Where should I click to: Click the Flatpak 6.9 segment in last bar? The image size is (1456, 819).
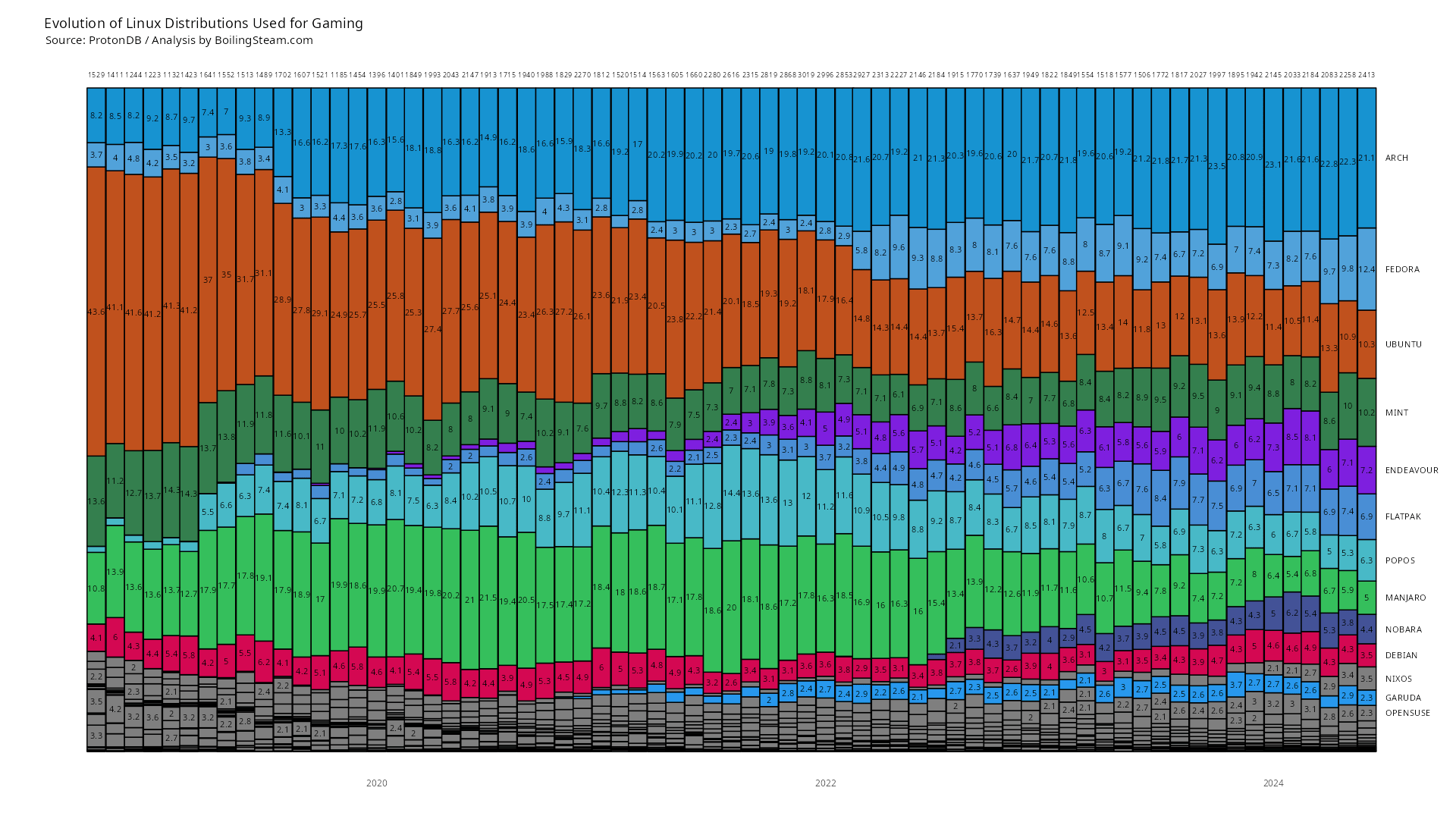click(1367, 516)
